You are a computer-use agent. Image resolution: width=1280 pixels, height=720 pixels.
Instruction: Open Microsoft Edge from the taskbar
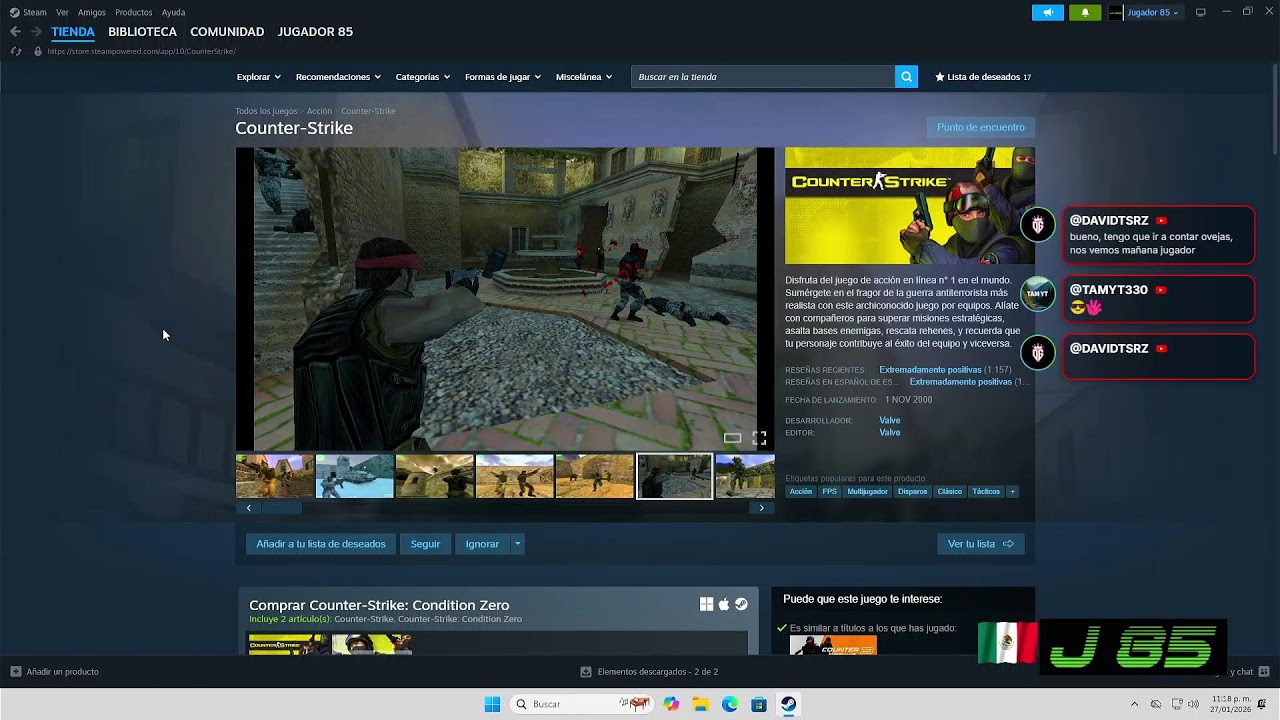tap(730, 704)
